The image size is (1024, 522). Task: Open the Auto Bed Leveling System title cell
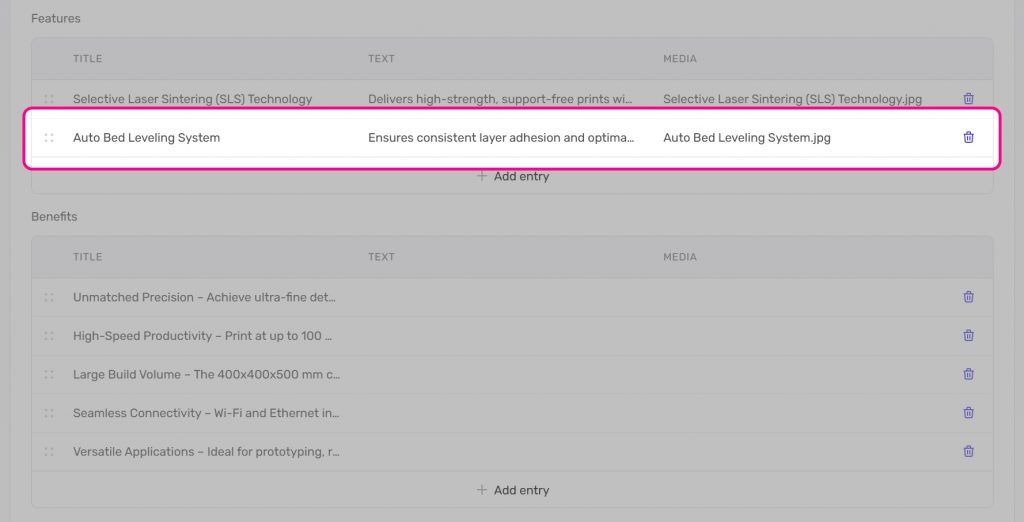(x=147, y=138)
